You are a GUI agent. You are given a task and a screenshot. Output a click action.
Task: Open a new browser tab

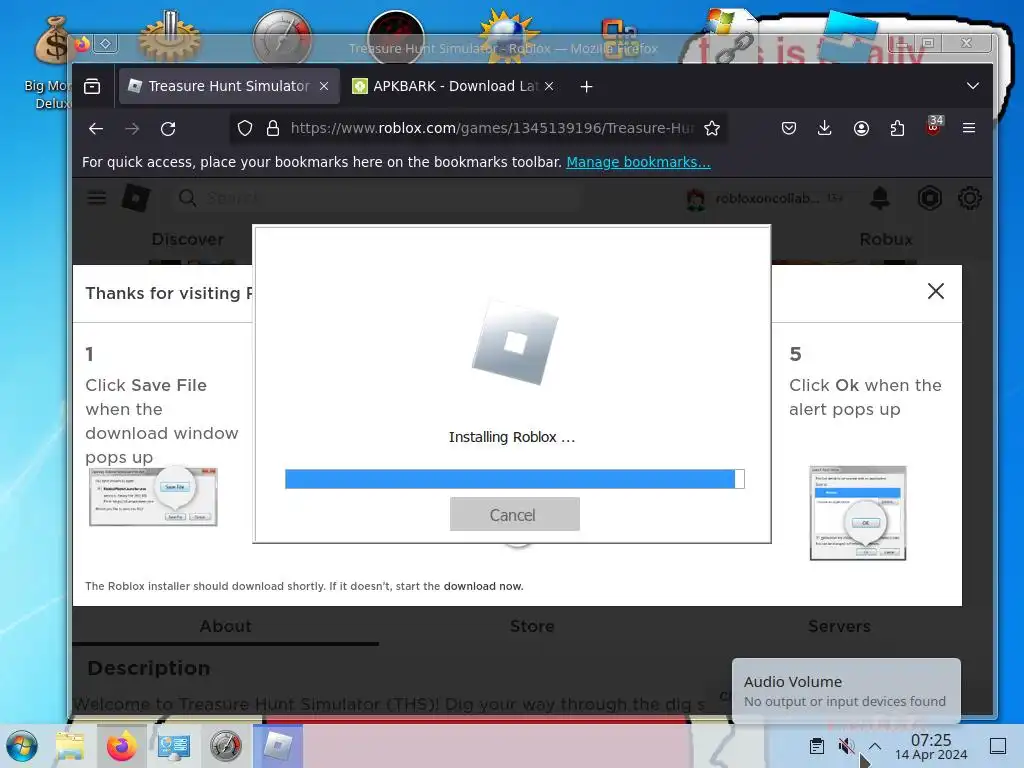coord(586,86)
